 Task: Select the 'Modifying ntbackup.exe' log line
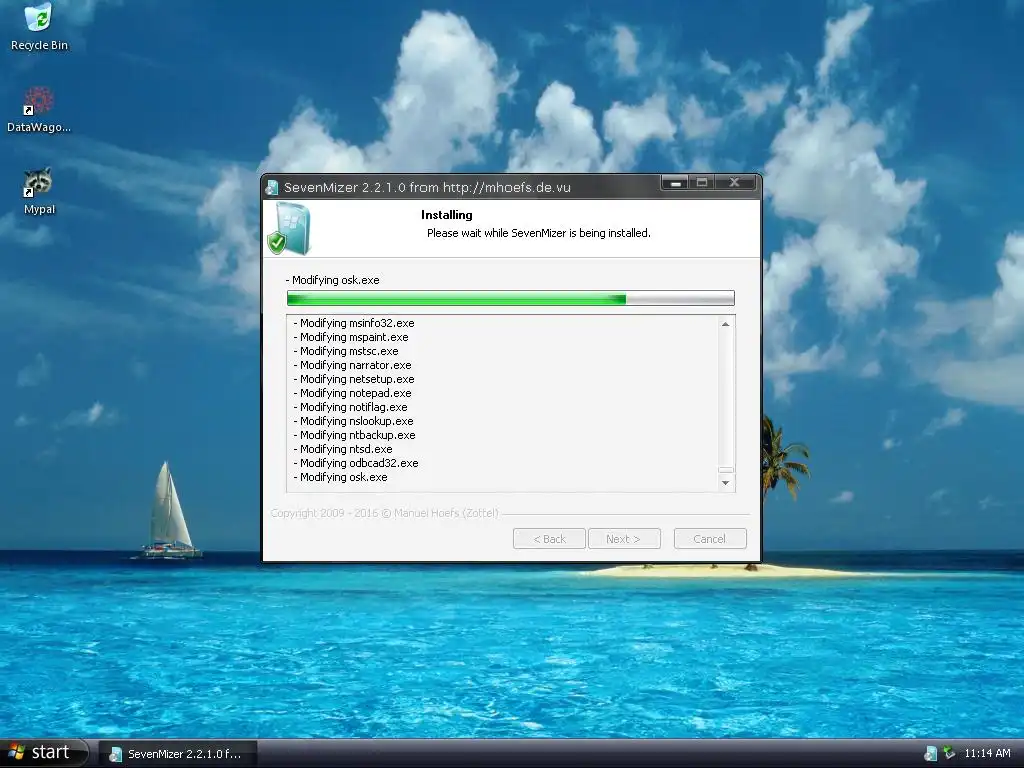[x=355, y=435]
